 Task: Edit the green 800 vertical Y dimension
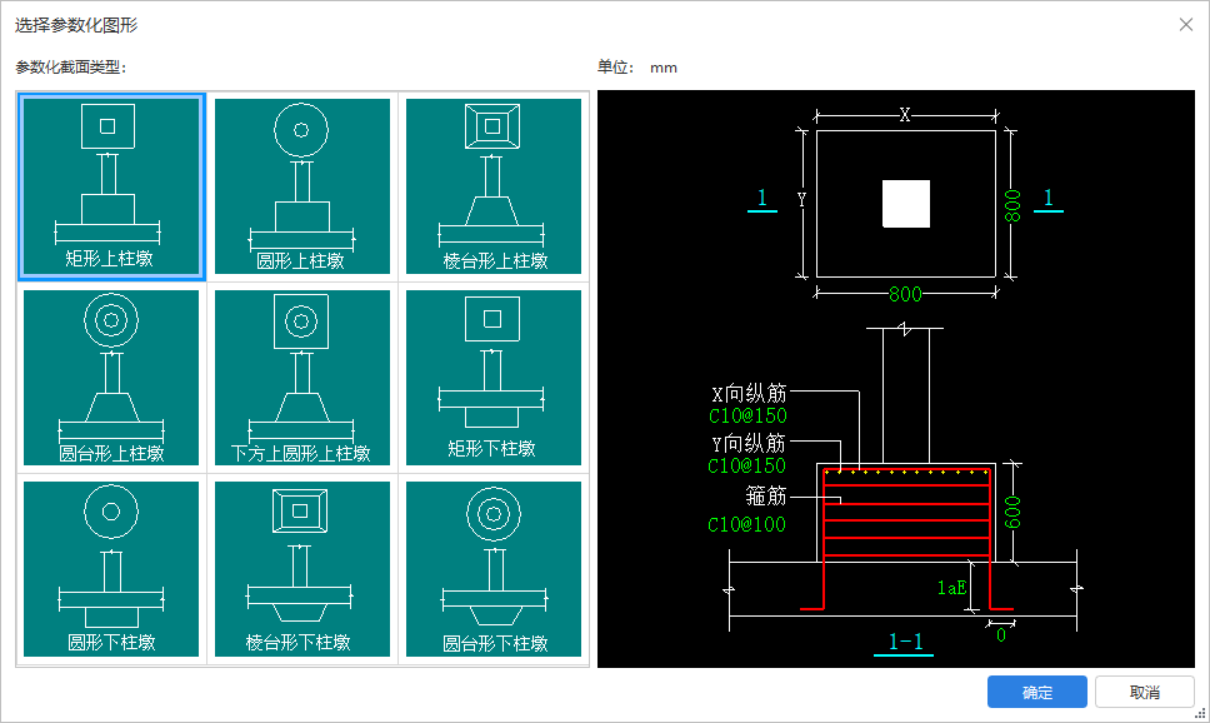coord(1013,205)
